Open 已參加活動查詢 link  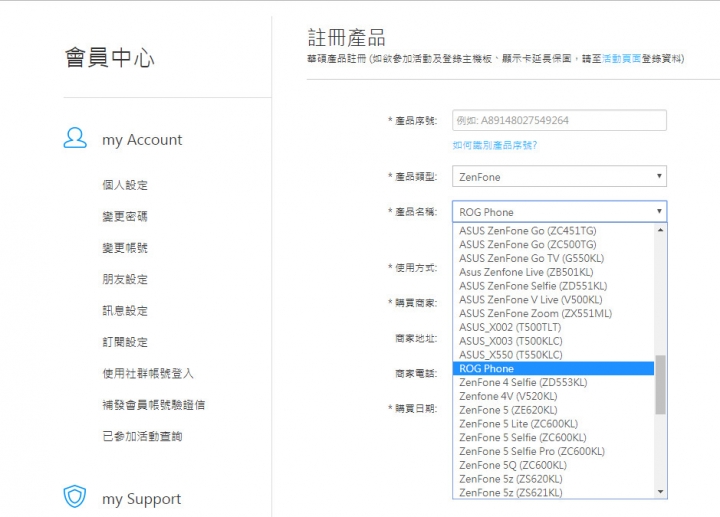(142, 436)
